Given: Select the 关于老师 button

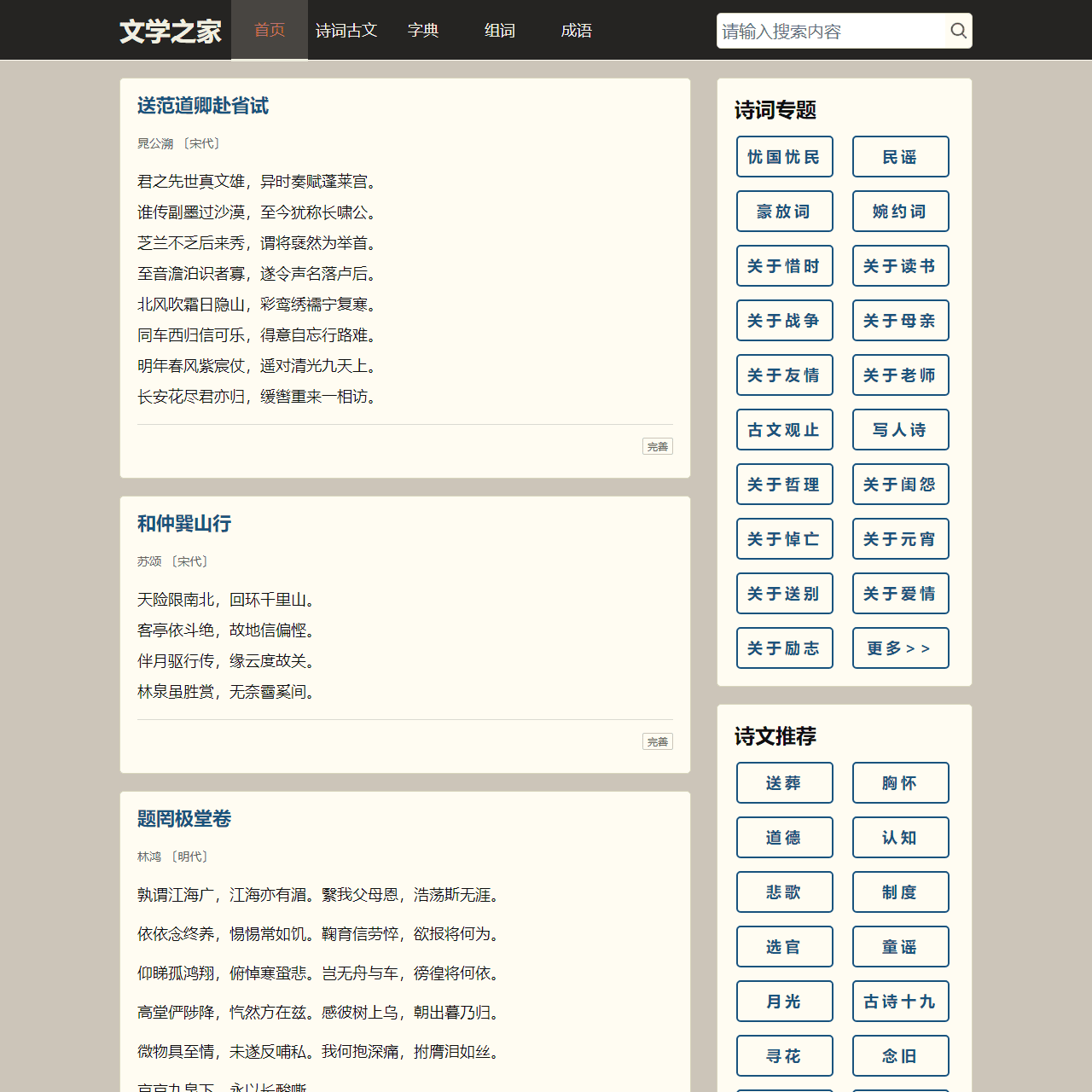Looking at the screenshot, I should (x=901, y=375).
